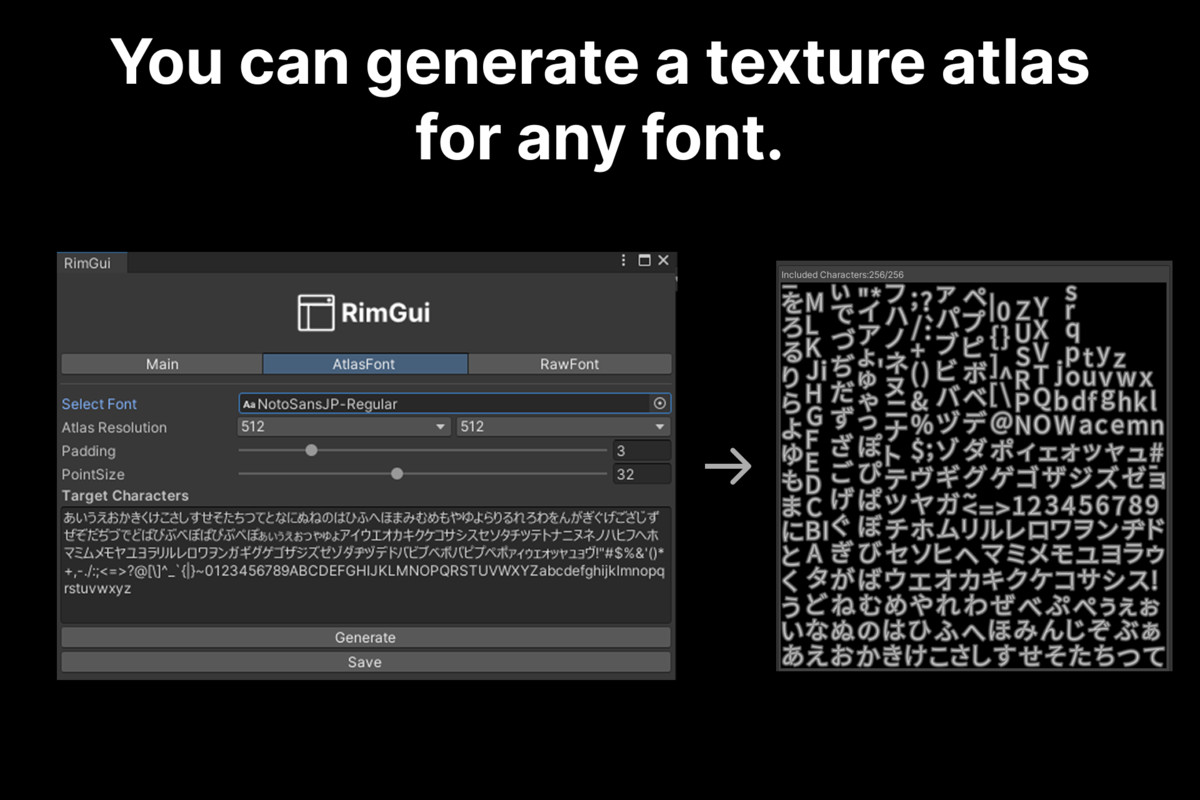Maximize the RimGui window

pyautogui.click(x=644, y=261)
